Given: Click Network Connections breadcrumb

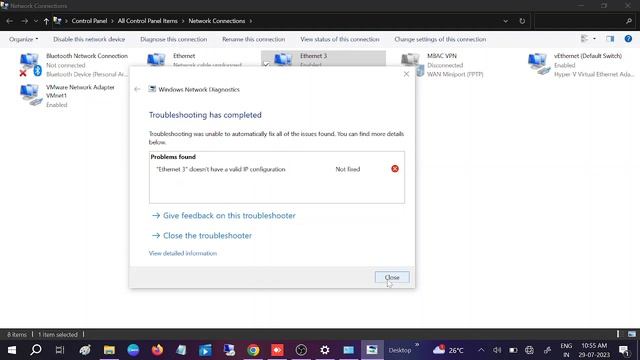Looking at the screenshot, I should click(217, 21).
